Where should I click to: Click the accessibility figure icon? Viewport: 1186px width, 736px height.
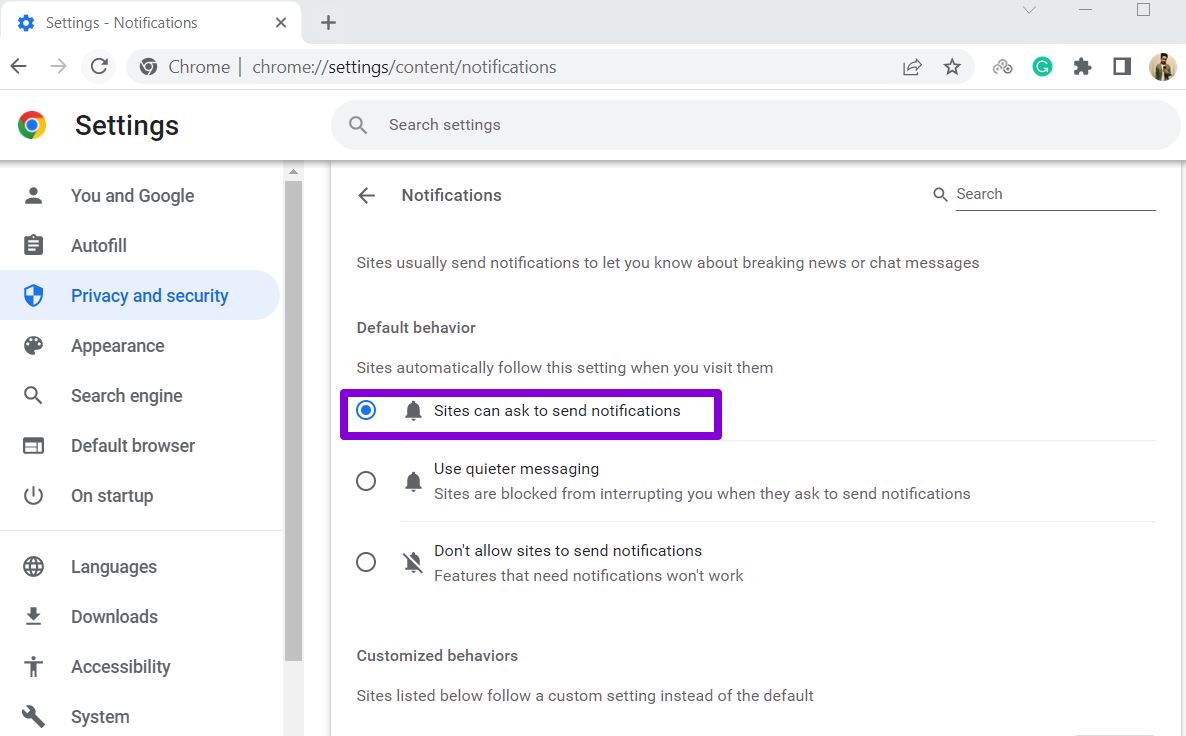[x=33, y=666]
